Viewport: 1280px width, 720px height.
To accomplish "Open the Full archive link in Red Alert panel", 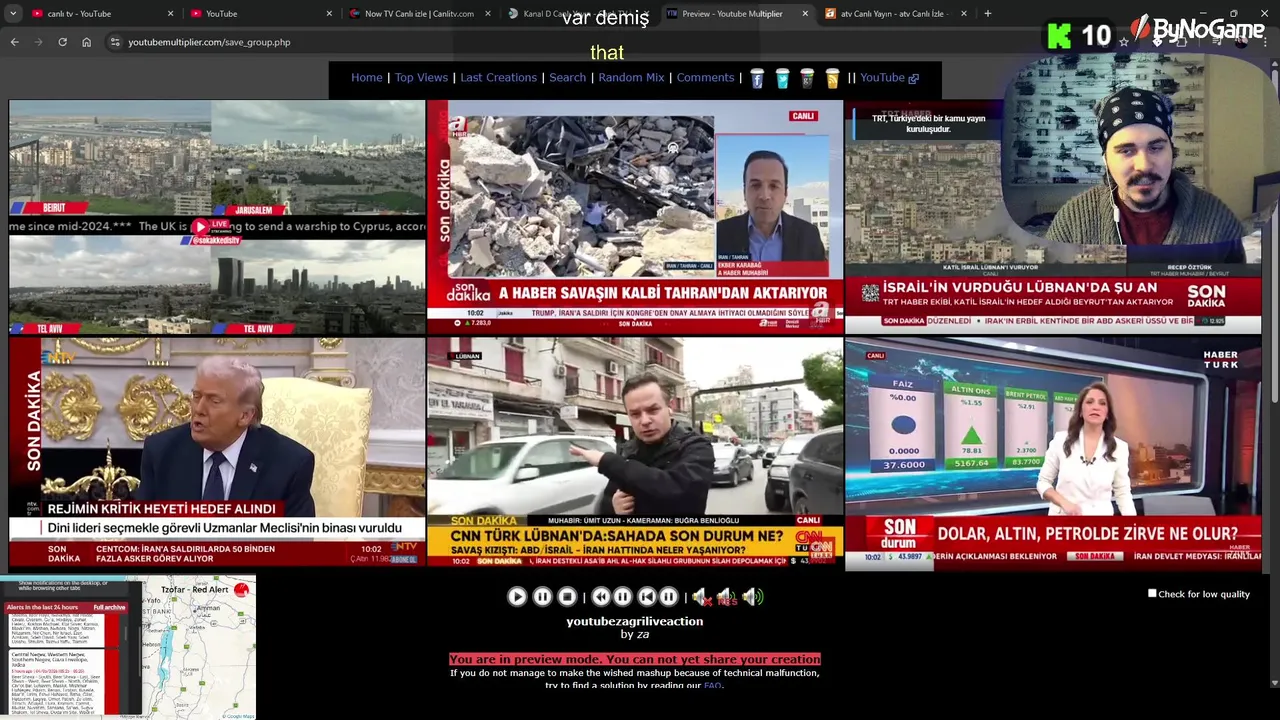I will point(109,607).
